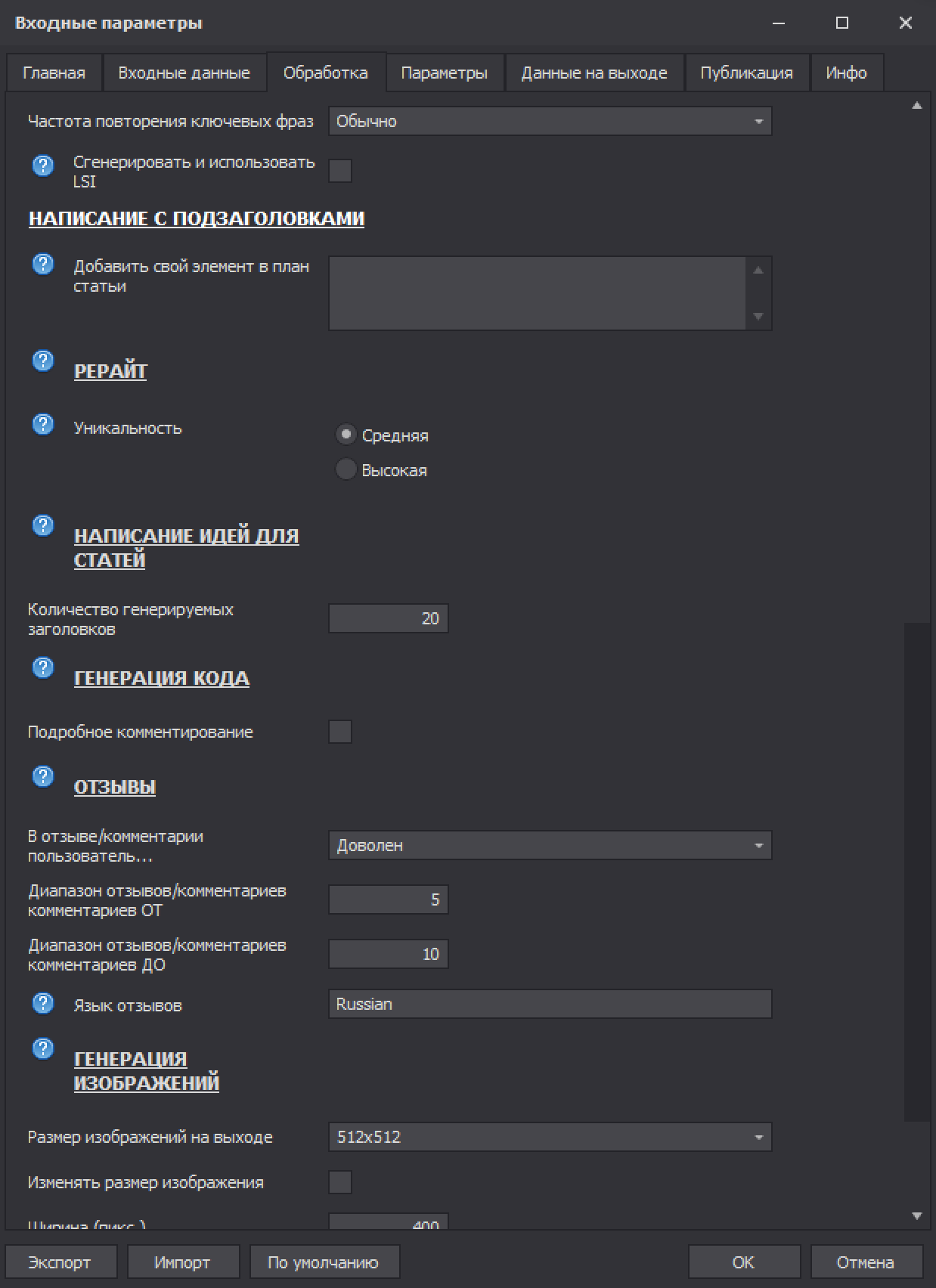This screenshot has width=936, height=1288.
Task: Click help icon beside ГЕНЕРАЦИЯ КОДА heading
Action: pyautogui.click(x=43, y=667)
